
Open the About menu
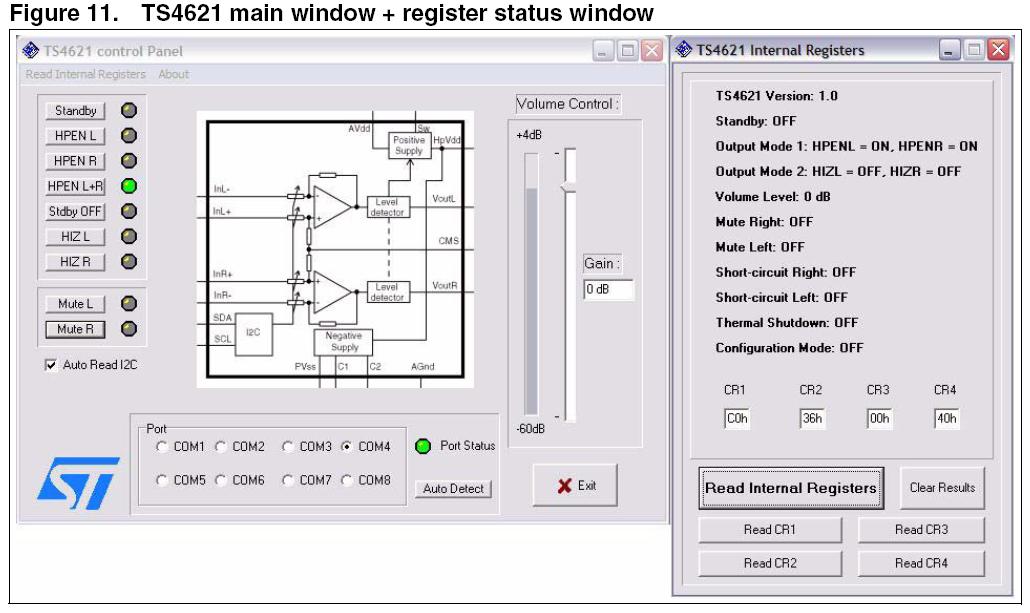173,75
